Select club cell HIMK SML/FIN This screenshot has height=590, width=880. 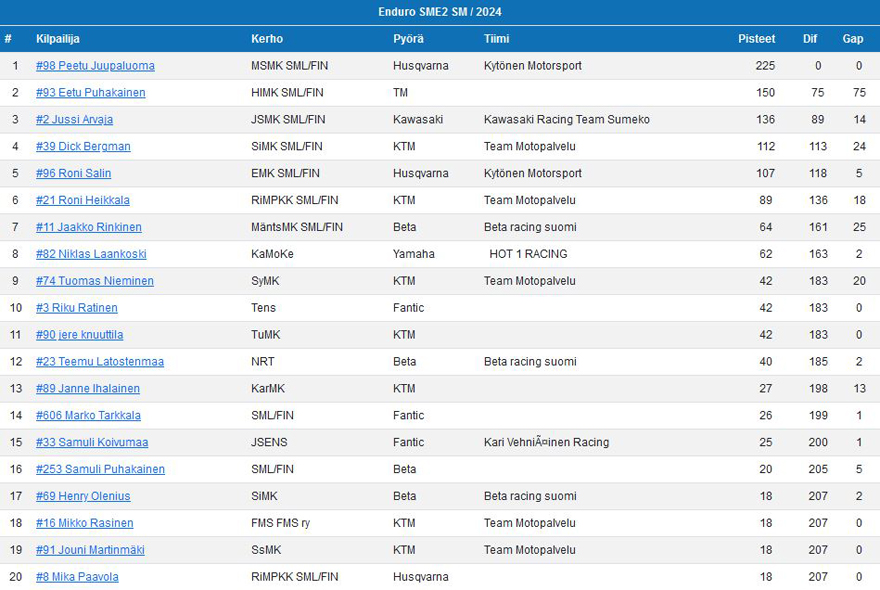287,93
